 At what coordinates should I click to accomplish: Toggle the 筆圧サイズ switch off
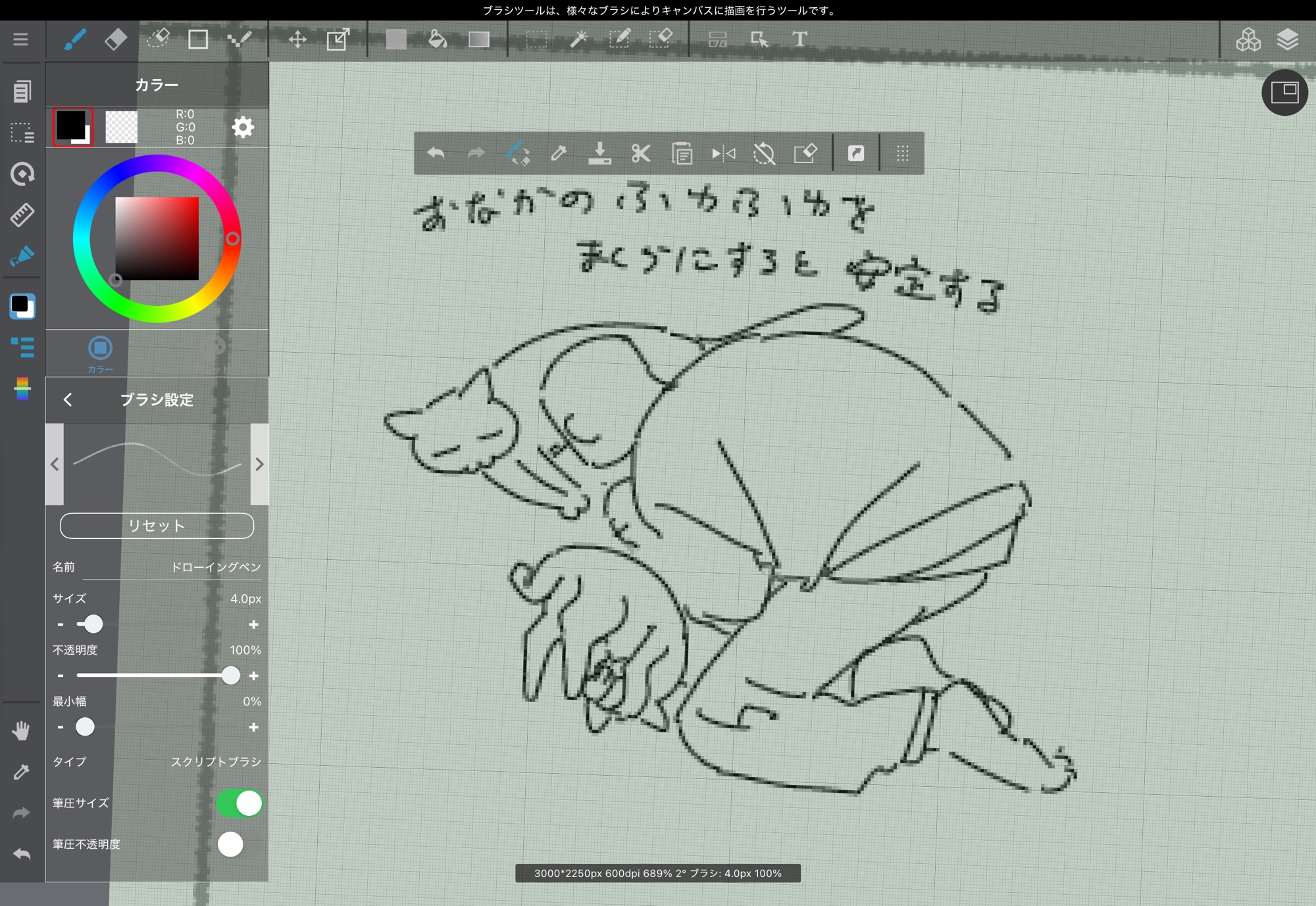point(240,803)
